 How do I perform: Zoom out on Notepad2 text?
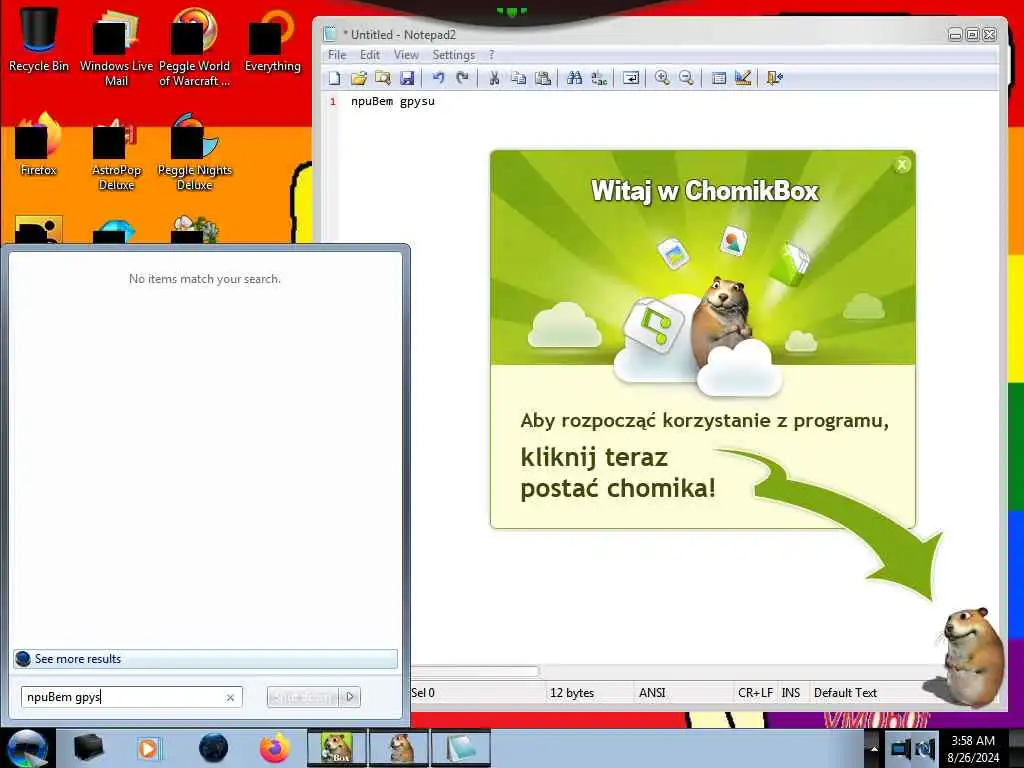tap(686, 78)
